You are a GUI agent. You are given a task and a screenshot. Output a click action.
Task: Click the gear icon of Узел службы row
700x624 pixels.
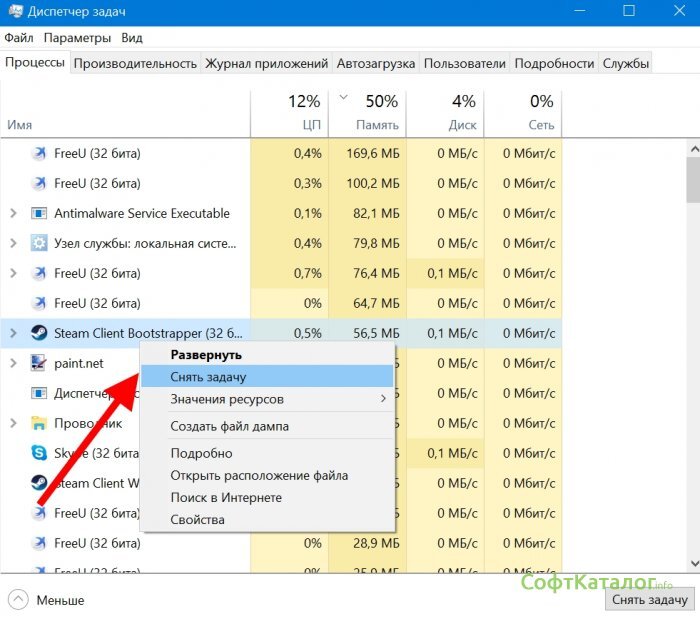pos(39,243)
